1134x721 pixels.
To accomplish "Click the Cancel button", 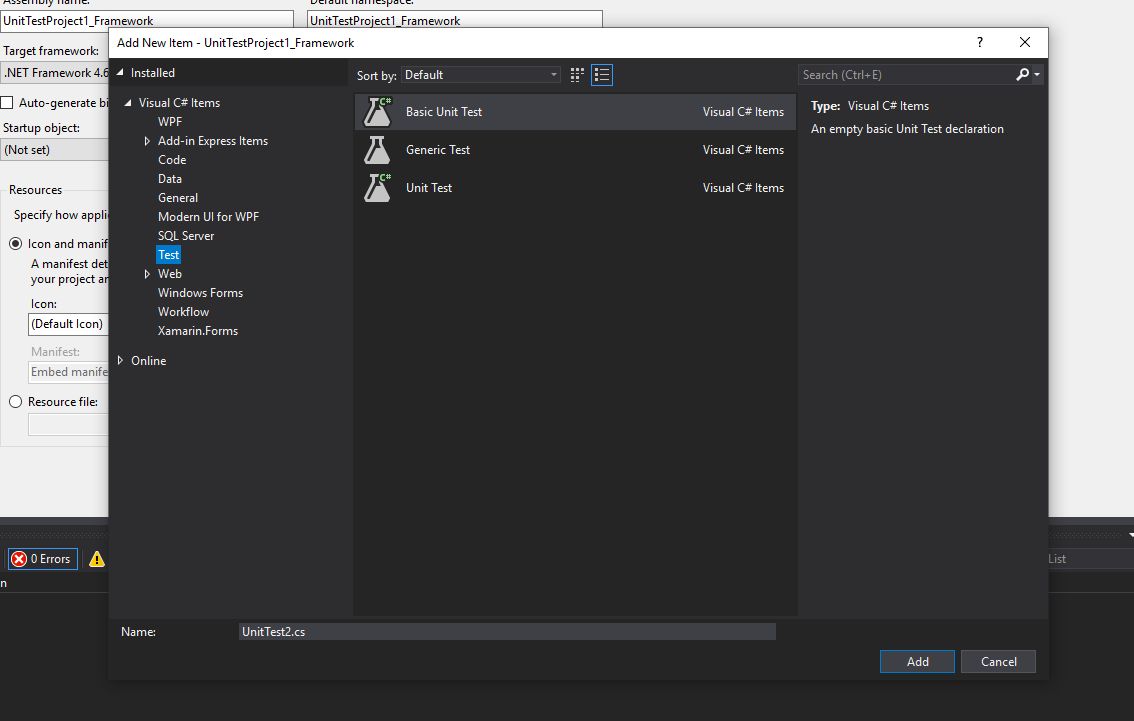I will [x=998, y=662].
